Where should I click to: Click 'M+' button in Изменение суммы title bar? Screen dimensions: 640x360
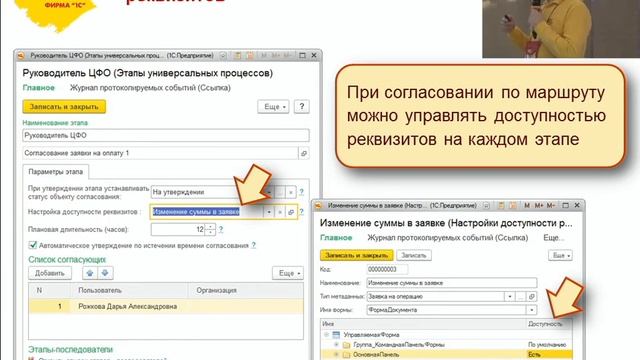tap(539, 205)
